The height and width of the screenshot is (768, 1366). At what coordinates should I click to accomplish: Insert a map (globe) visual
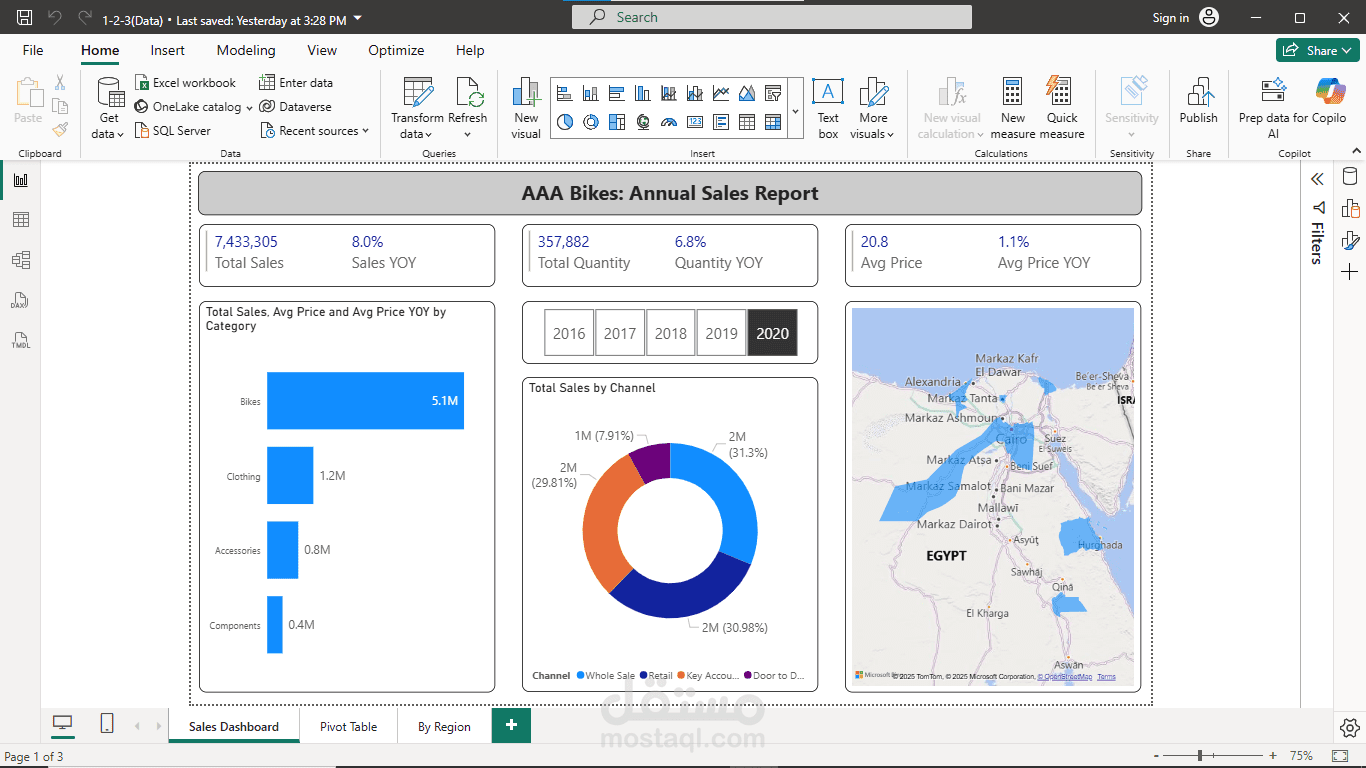click(x=642, y=122)
